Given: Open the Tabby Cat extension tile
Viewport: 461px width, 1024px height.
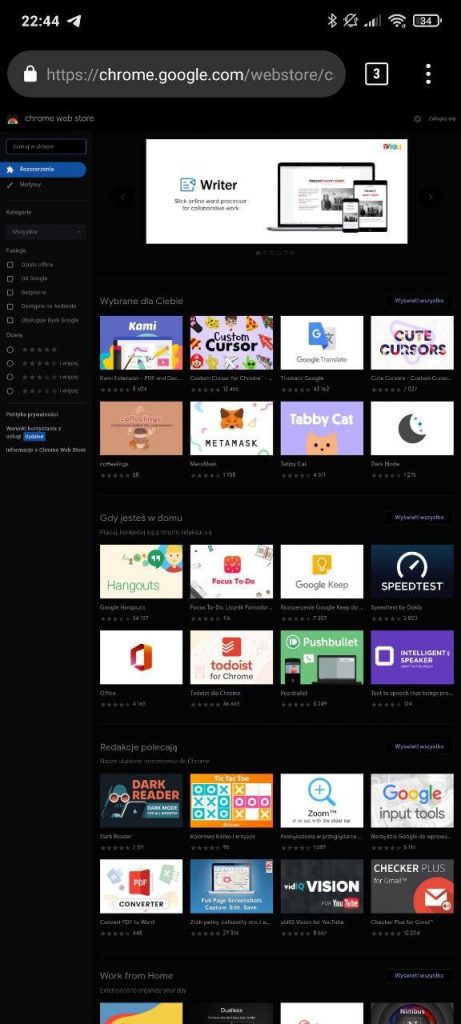Looking at the screenshot, I should click(x=322, y=428).
